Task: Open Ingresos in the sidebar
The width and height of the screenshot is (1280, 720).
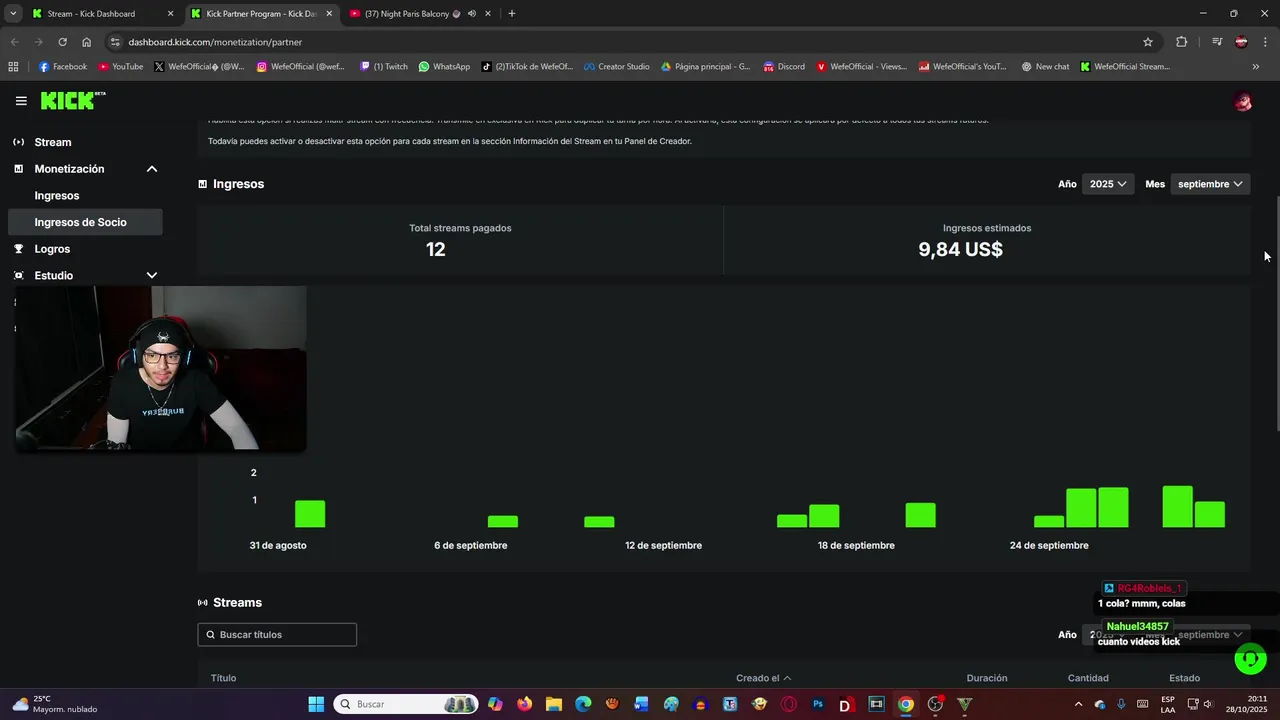Action: [x=57, y=196]
